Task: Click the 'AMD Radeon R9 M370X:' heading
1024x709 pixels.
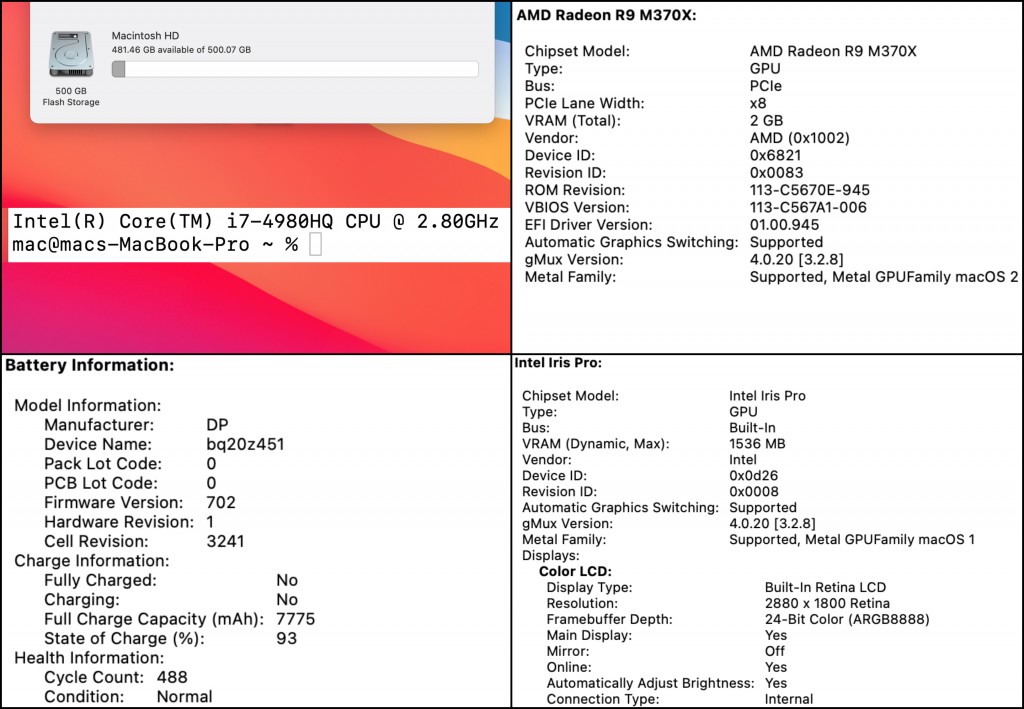Action: tap(607, 15)
